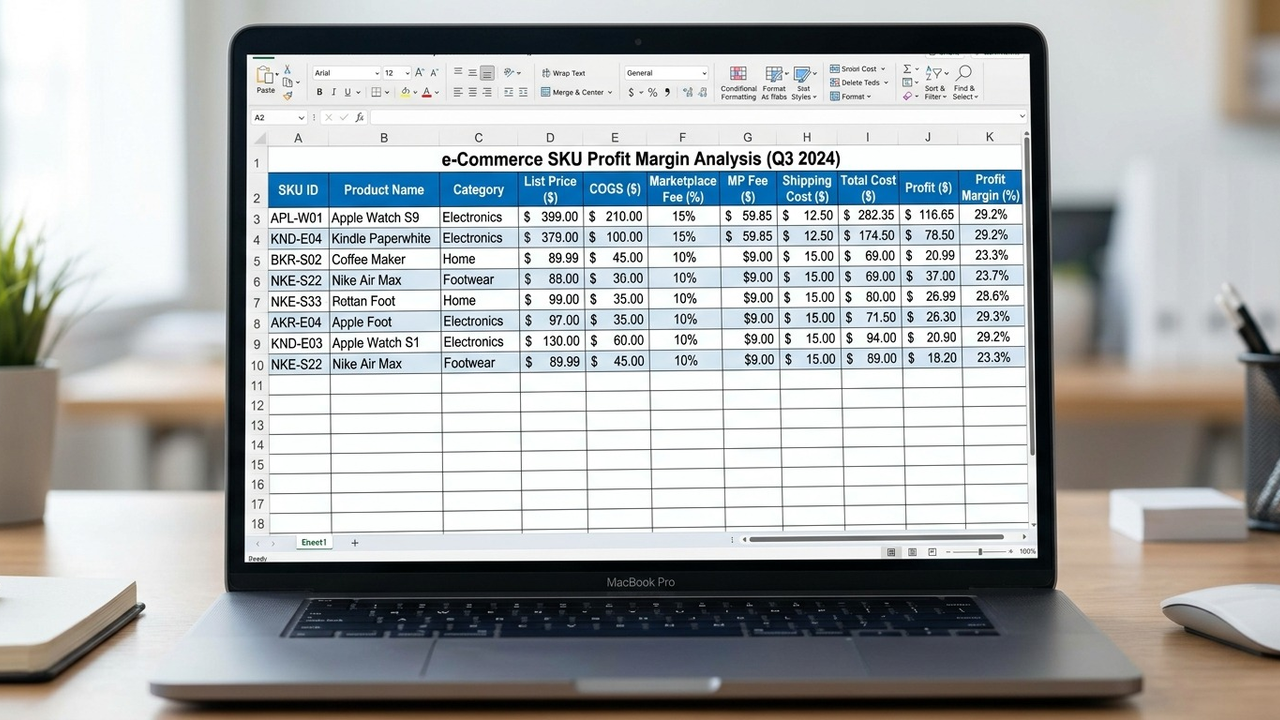Toggle Bold formatting
Viewport: 1280px width, 720px height.
320,92
